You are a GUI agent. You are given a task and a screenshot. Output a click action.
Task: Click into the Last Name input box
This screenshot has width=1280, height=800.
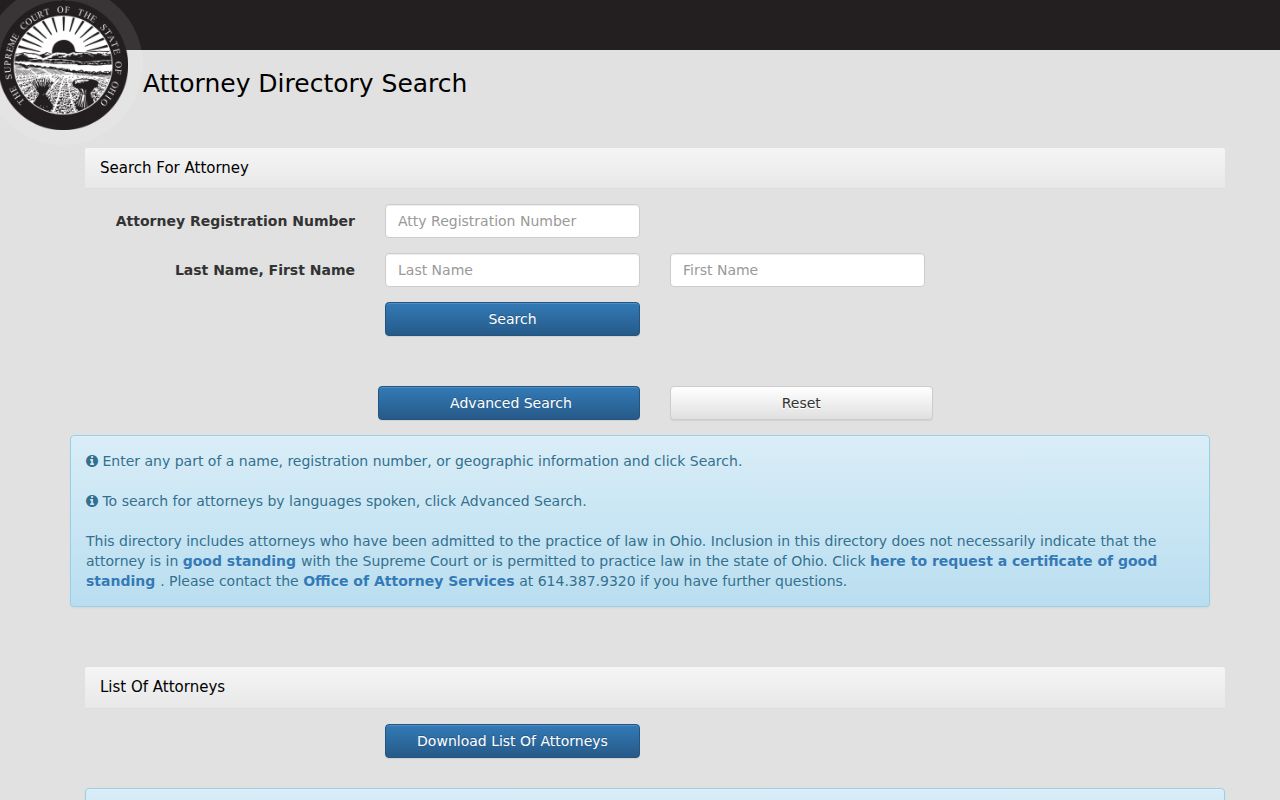click(x=512, y=270)
